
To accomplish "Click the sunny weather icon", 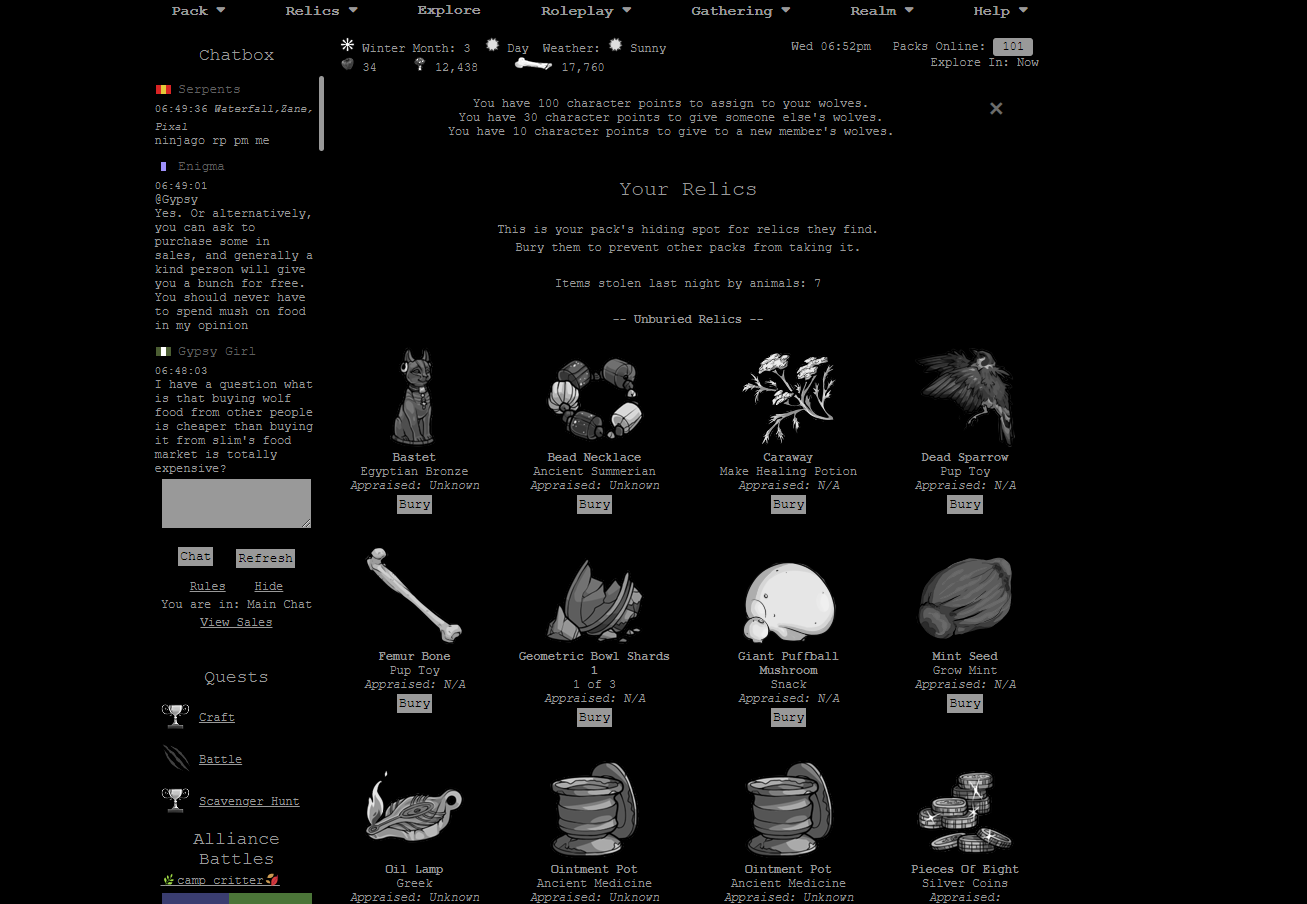I will click(616, 45).
